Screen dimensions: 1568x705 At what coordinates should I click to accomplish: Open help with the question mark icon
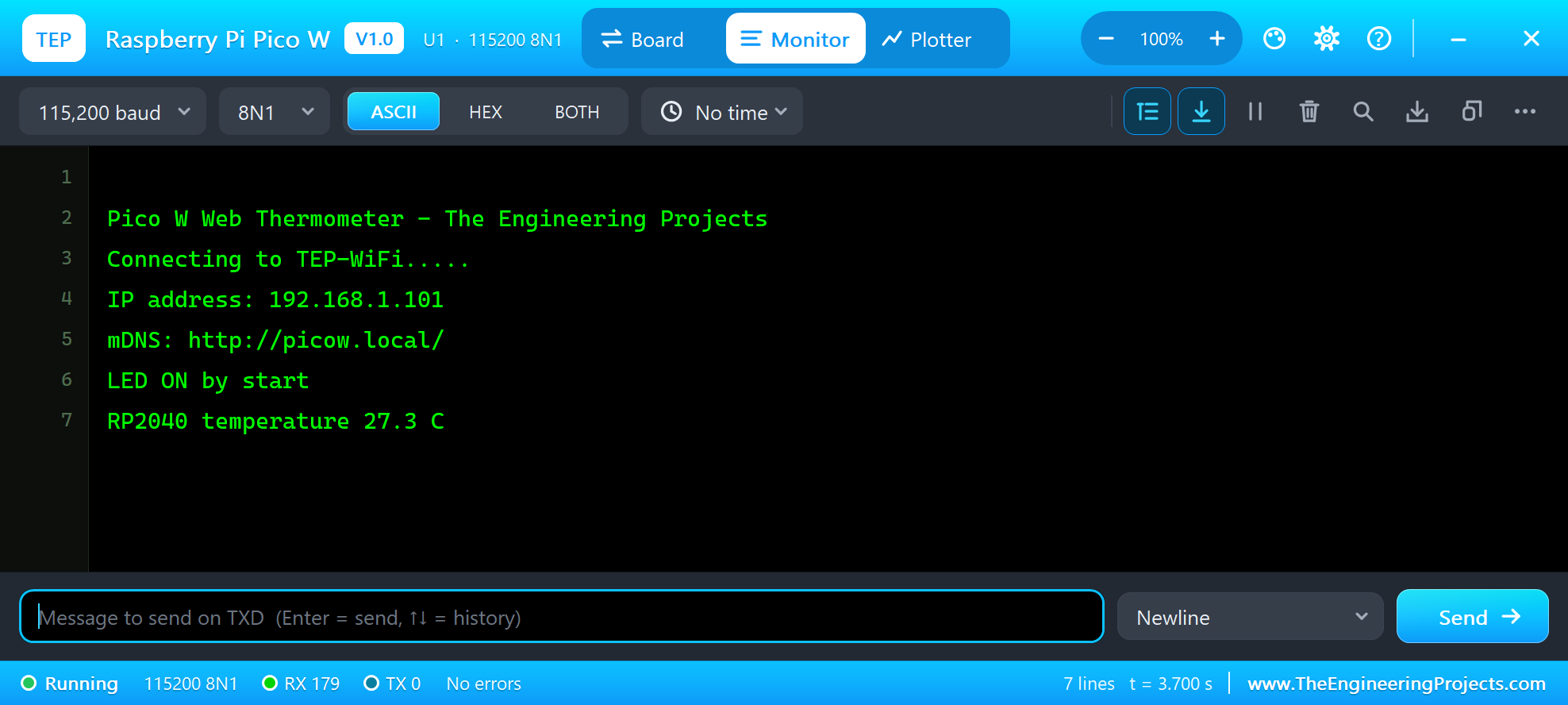tap(1379, 39)
